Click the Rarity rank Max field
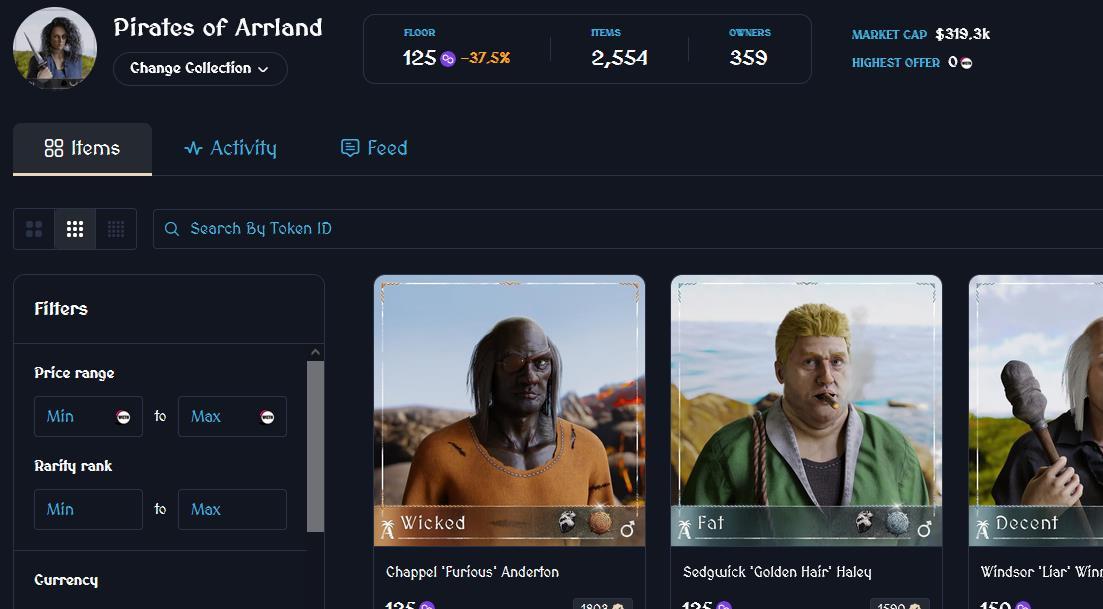The width and height of the screenshot is (1103, 609). coord(232,509)
